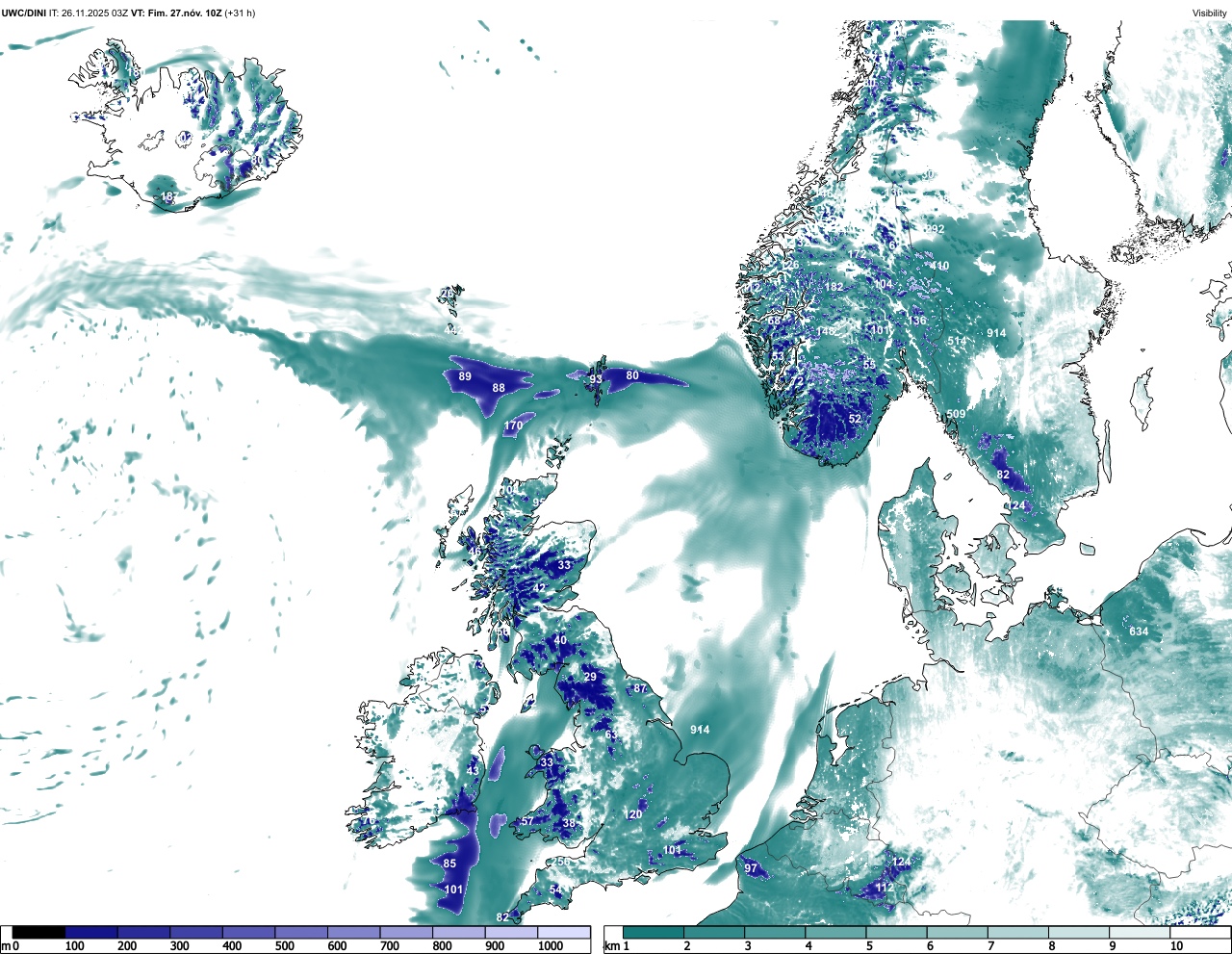Click the '124' value over Belgium
Viewport: 1232px width, 954px height.
901,862
